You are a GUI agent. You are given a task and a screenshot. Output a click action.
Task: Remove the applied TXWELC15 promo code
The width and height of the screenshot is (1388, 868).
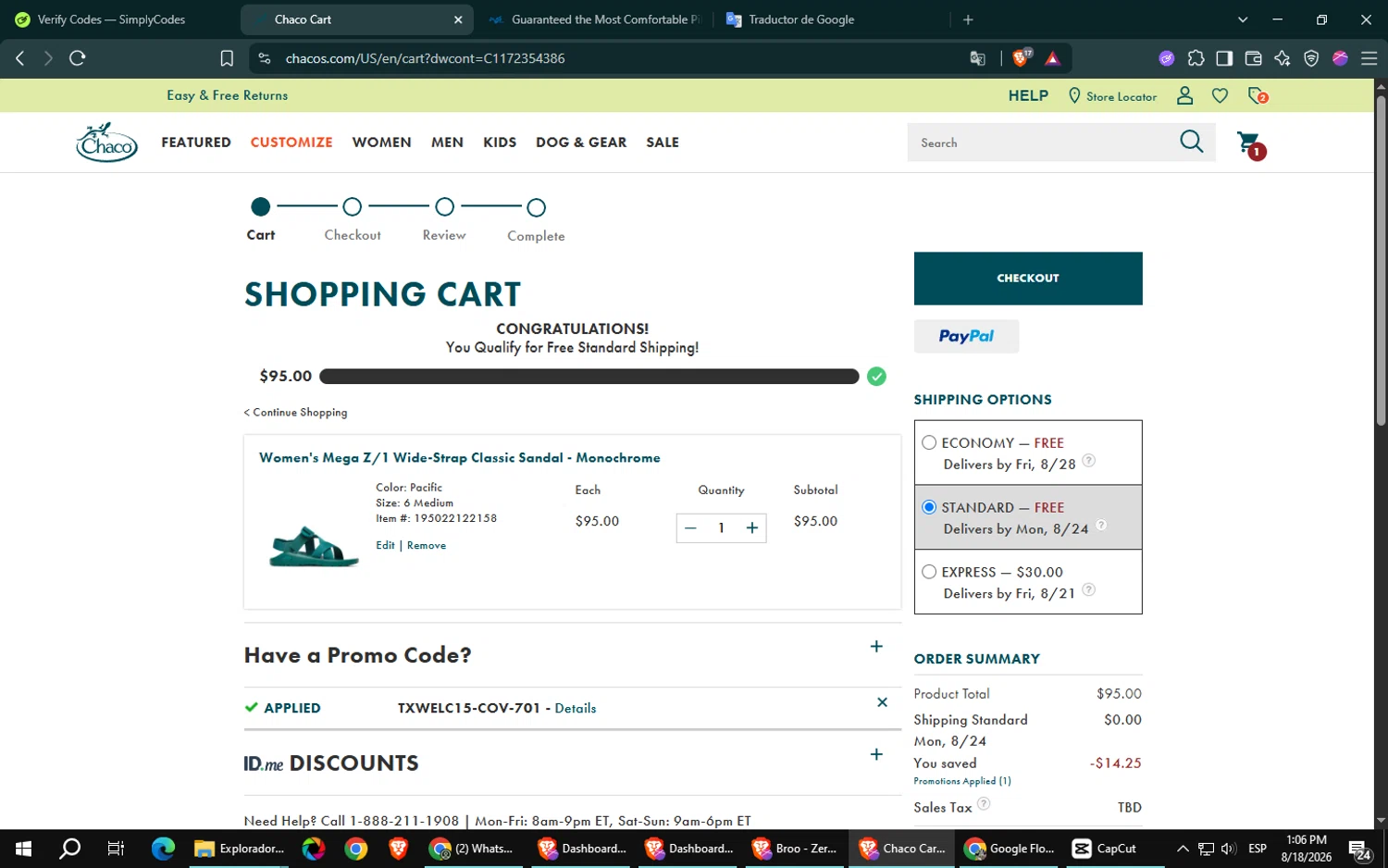[x=882, y=702]
